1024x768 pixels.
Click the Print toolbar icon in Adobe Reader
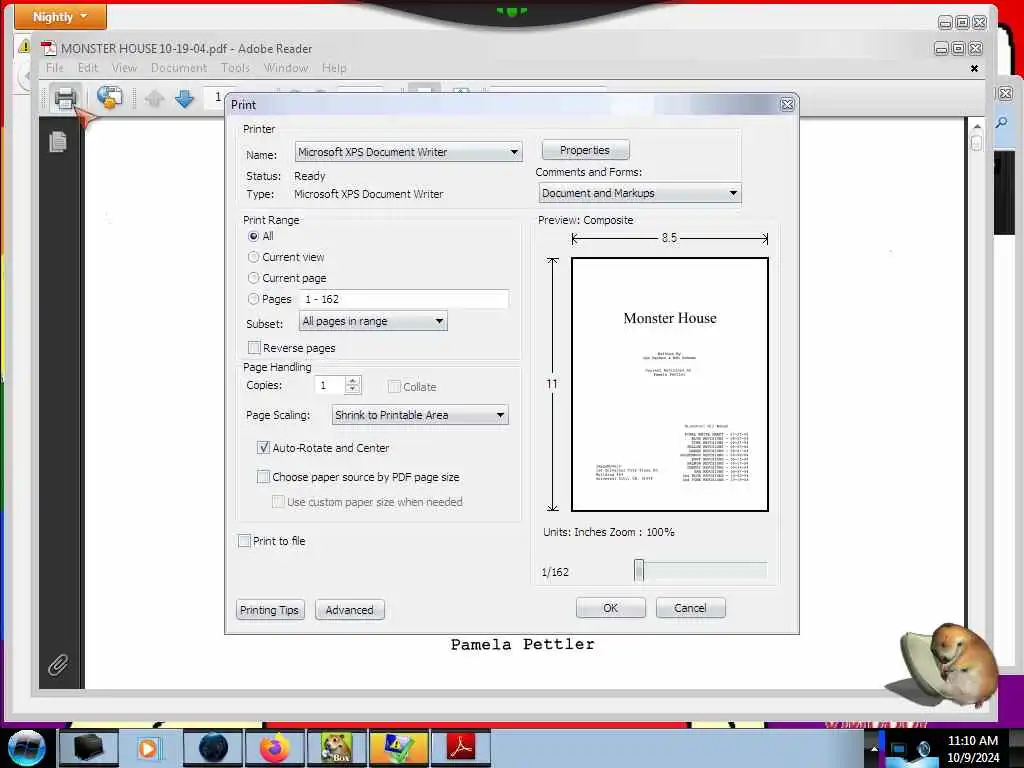click(65, 99)
